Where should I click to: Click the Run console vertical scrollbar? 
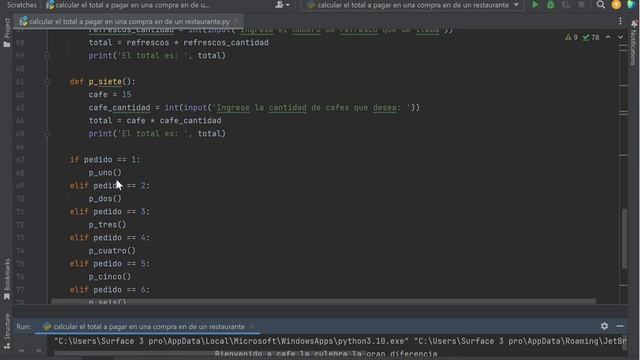[623, 343]
